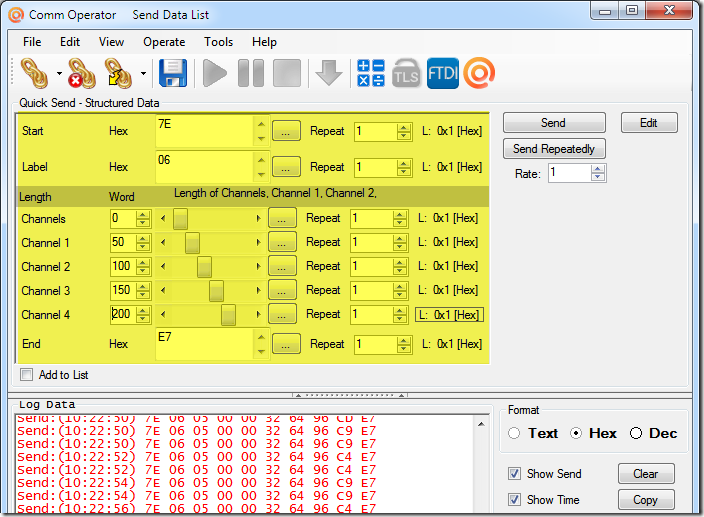This screenshot has width=704, height=517.
Task: Click the FTDI toolbar icon
Action: tap(443, 73)
